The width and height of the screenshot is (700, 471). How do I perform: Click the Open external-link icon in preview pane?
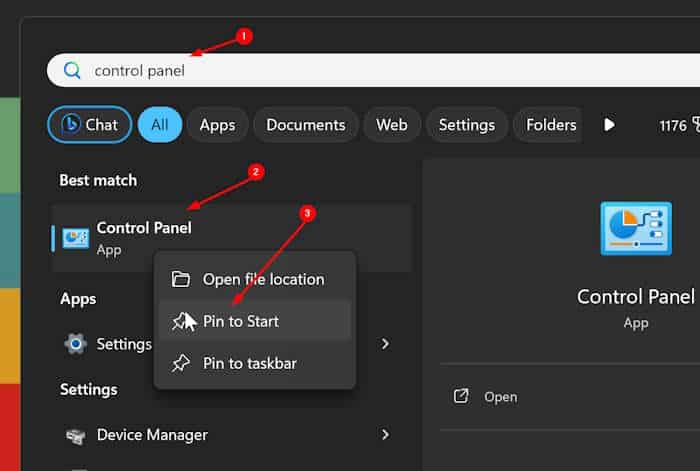461,396
